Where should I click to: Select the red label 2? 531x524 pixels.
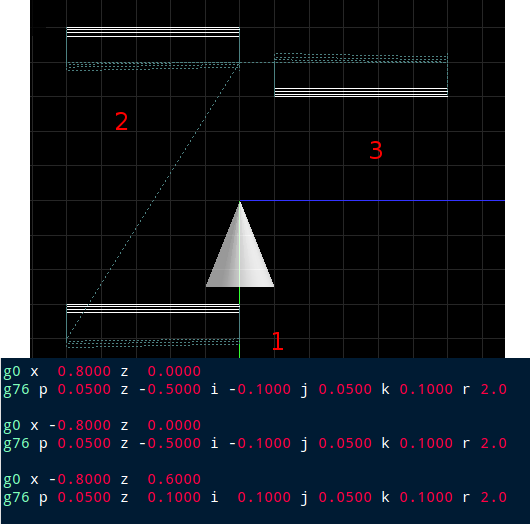click(x=122, y=121)
